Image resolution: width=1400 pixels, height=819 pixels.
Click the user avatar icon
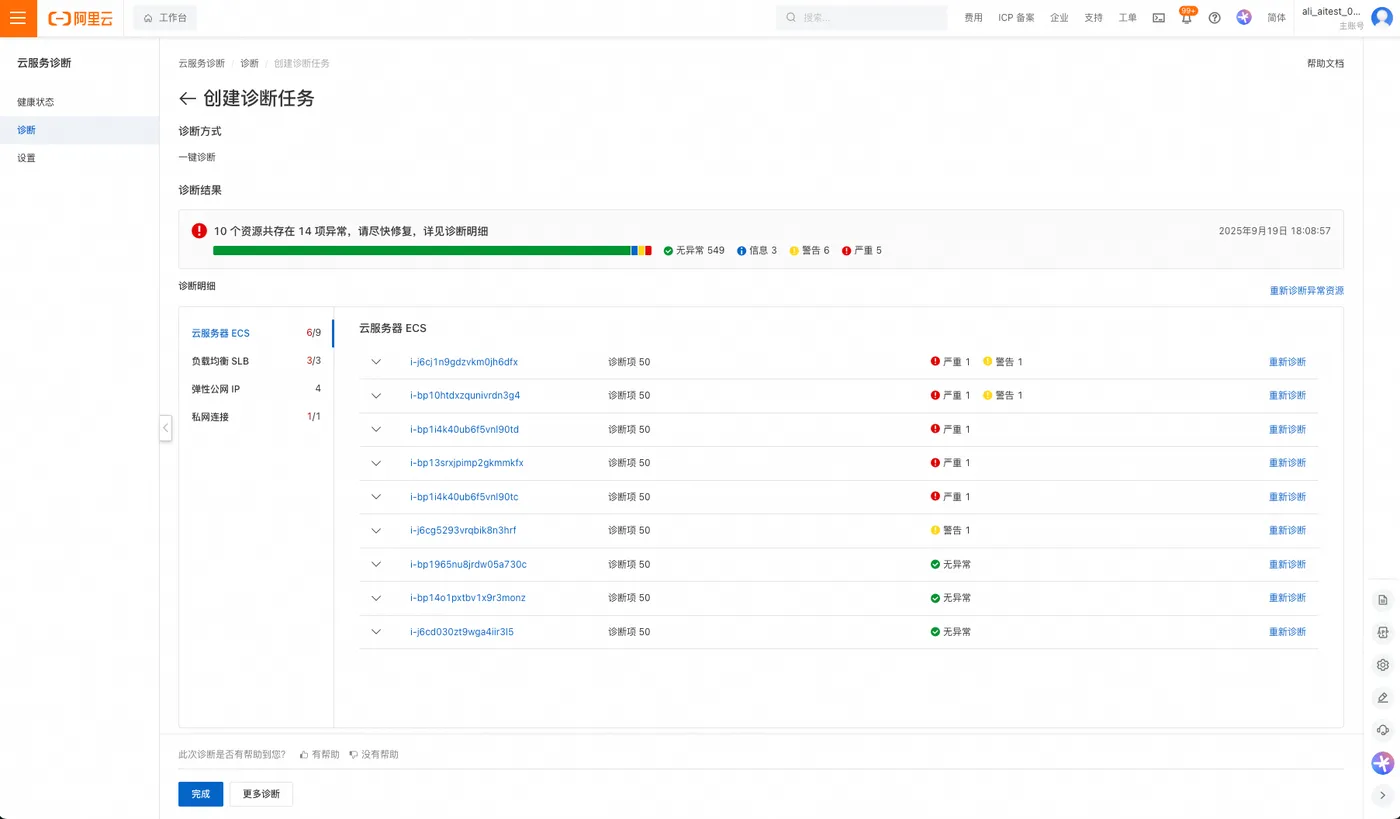[1381, 18]
